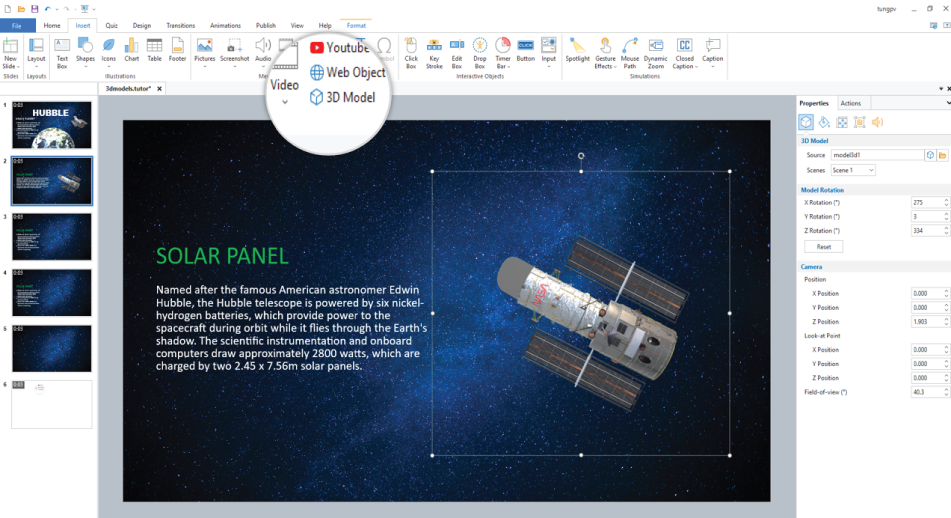Add a Mouse Path simulation
The height and width of the screenshot is (518, 951).
pos(630,53)
